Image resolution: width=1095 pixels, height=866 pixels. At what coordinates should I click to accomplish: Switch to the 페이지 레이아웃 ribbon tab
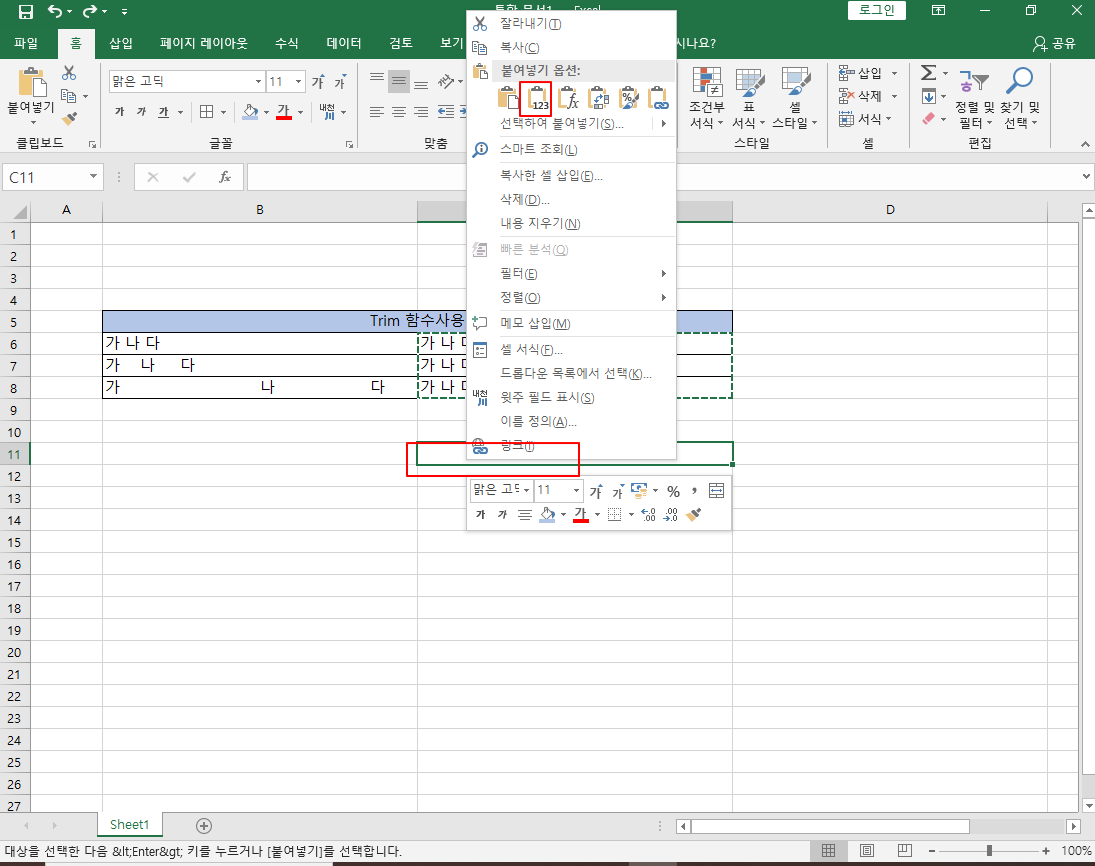(203, 43)
